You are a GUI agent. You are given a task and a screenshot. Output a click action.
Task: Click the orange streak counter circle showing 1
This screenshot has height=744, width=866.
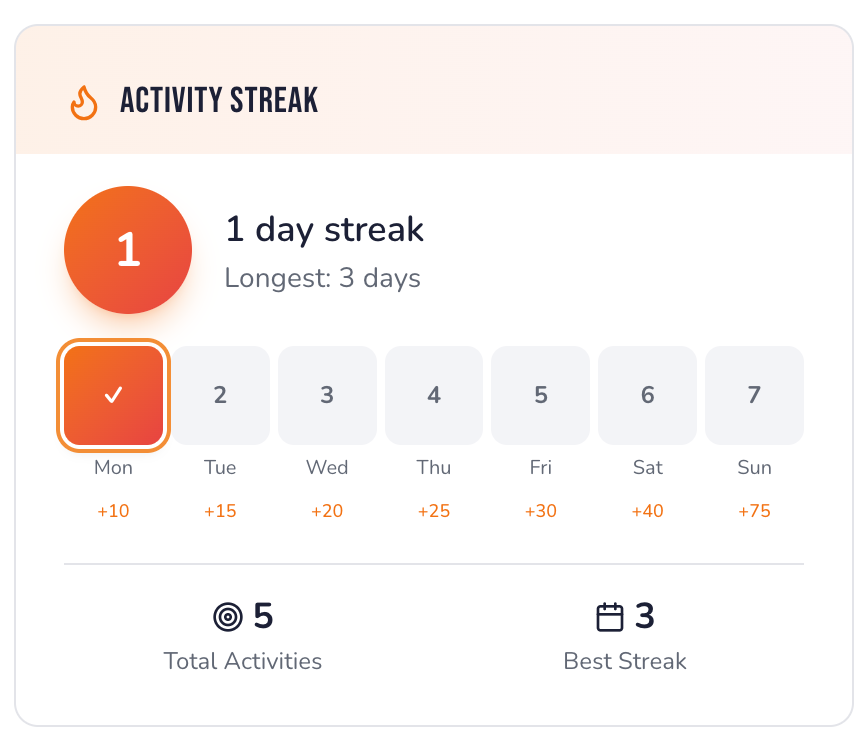[x=127, y=250]
